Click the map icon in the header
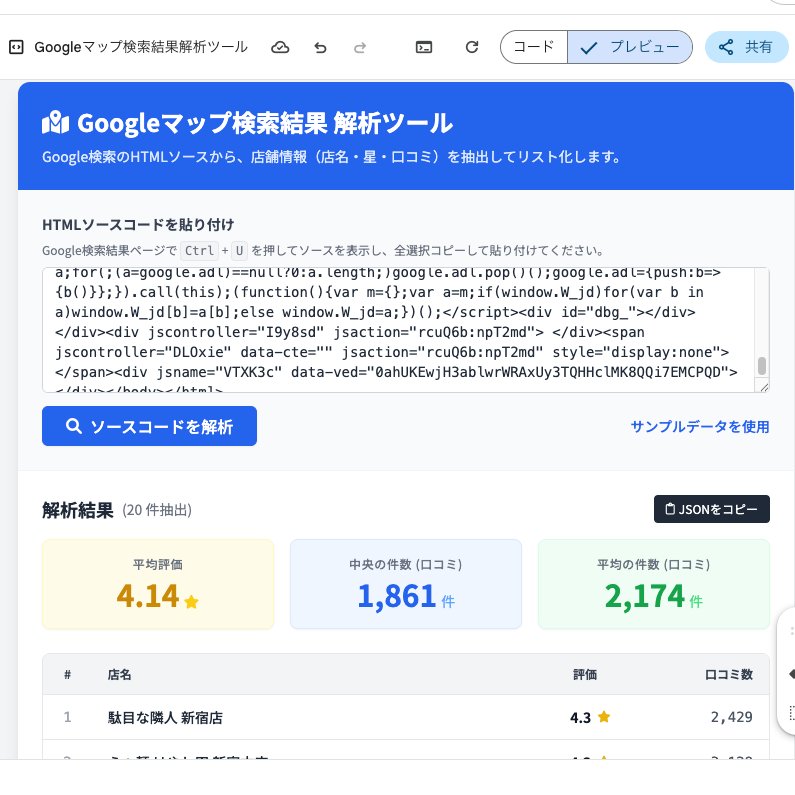 55,123
